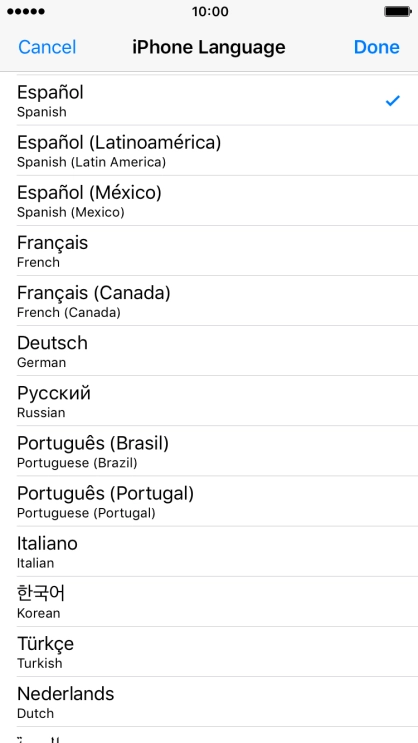
Task: Pick Português (Portugal) language
Action: click(209, 501)
